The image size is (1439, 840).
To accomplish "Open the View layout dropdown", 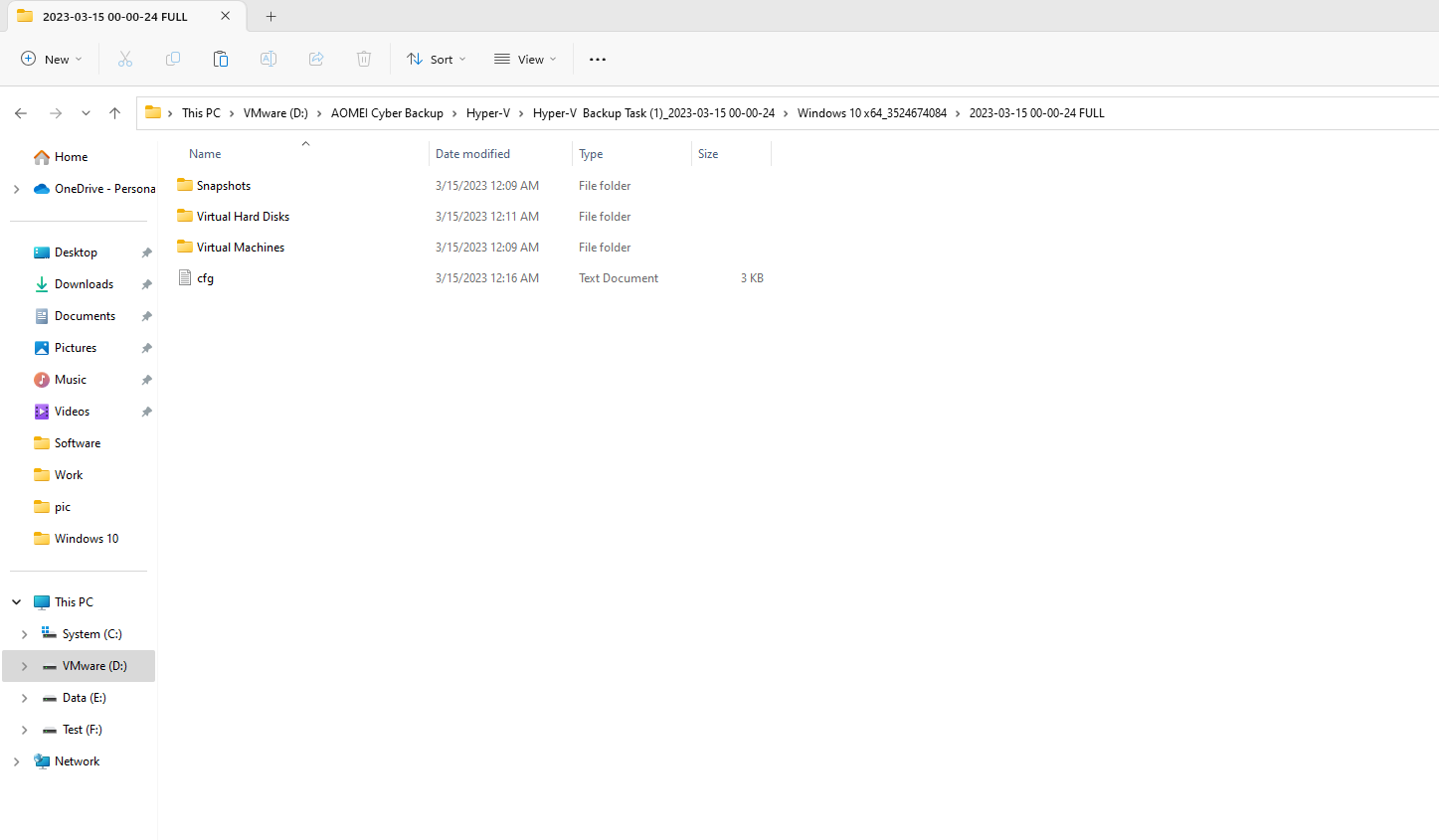I will tap(525, 60).
